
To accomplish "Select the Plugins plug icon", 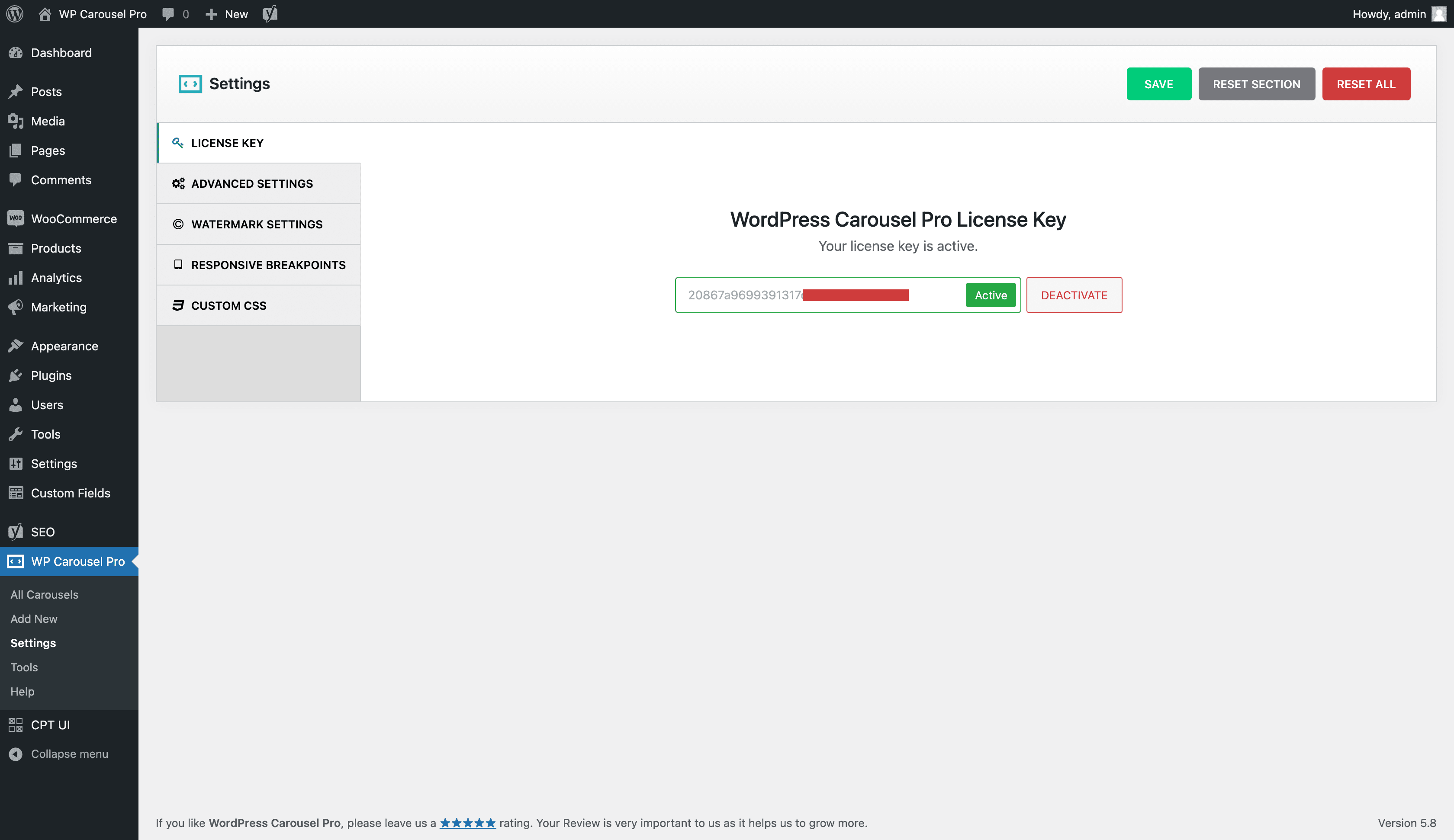I will (x=16, y=375).
